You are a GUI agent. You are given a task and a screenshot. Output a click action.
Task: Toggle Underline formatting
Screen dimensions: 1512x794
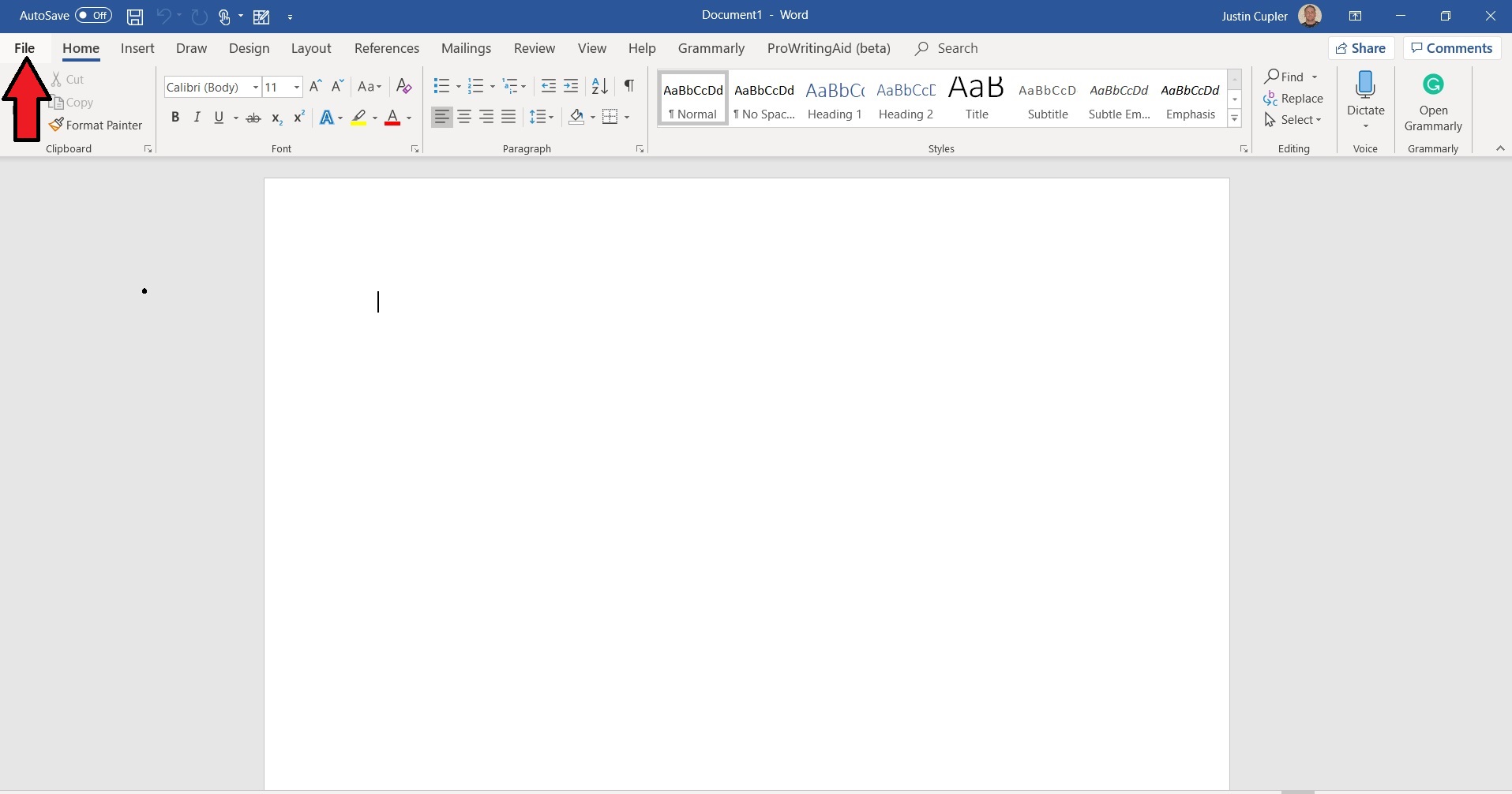[x=219, y=118]
